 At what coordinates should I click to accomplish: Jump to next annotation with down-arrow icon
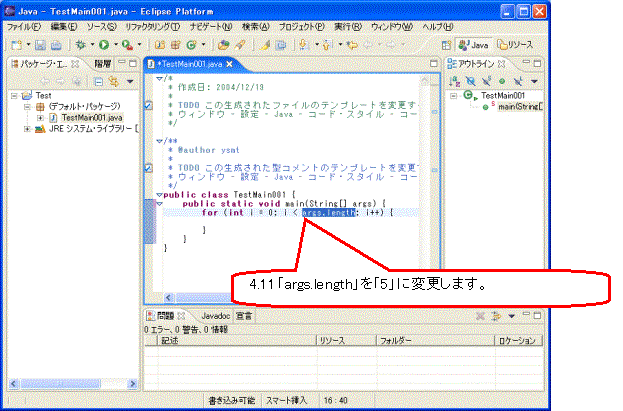point(305,45)
